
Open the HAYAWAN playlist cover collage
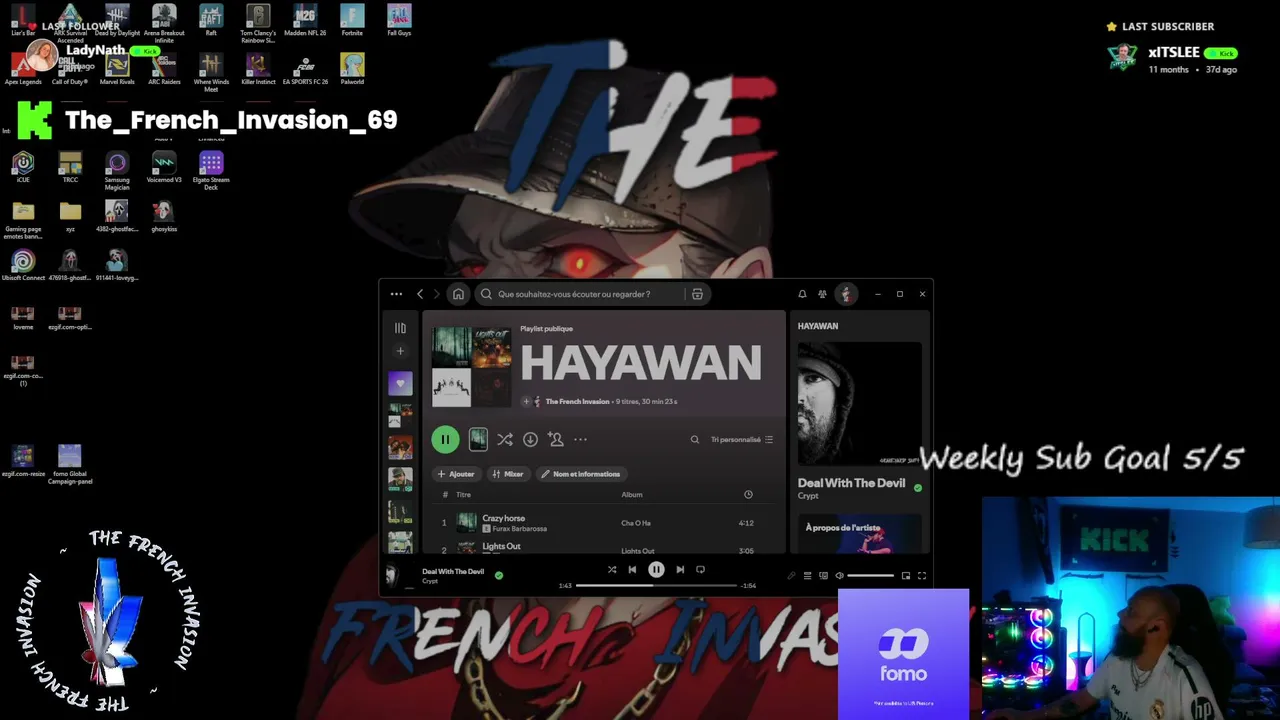point(471,367)
